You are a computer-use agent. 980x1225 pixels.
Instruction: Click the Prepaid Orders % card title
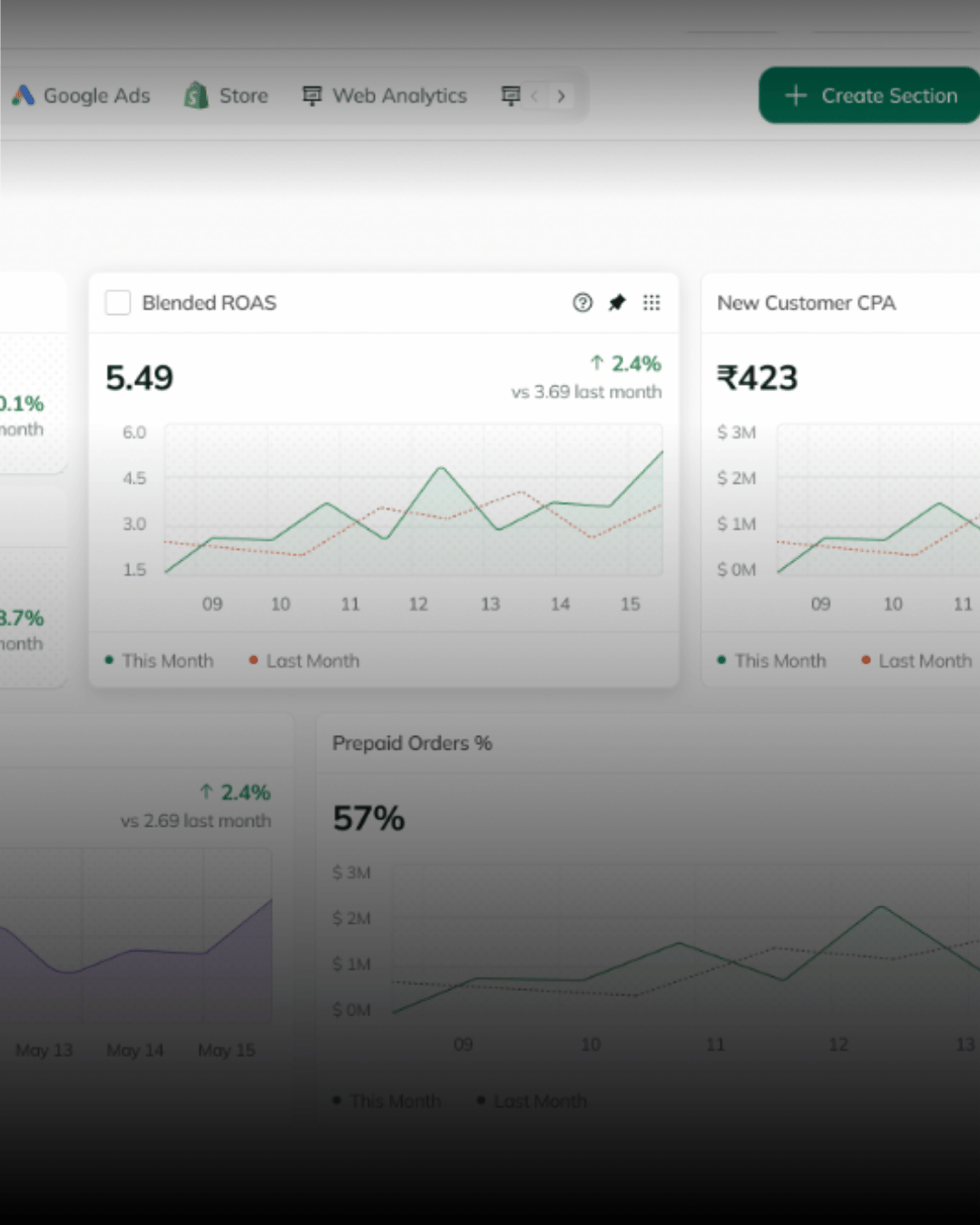click(412, 743)
